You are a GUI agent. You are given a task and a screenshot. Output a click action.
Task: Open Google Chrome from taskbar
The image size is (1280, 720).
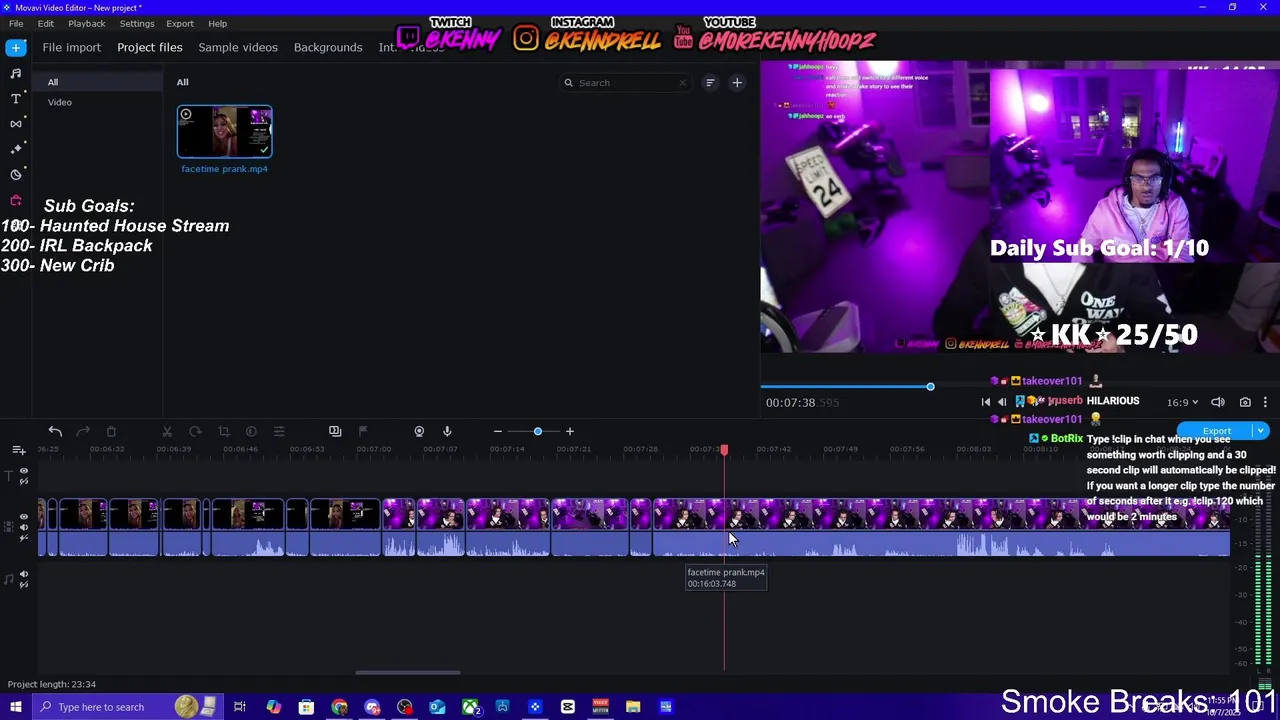[339, 707]
